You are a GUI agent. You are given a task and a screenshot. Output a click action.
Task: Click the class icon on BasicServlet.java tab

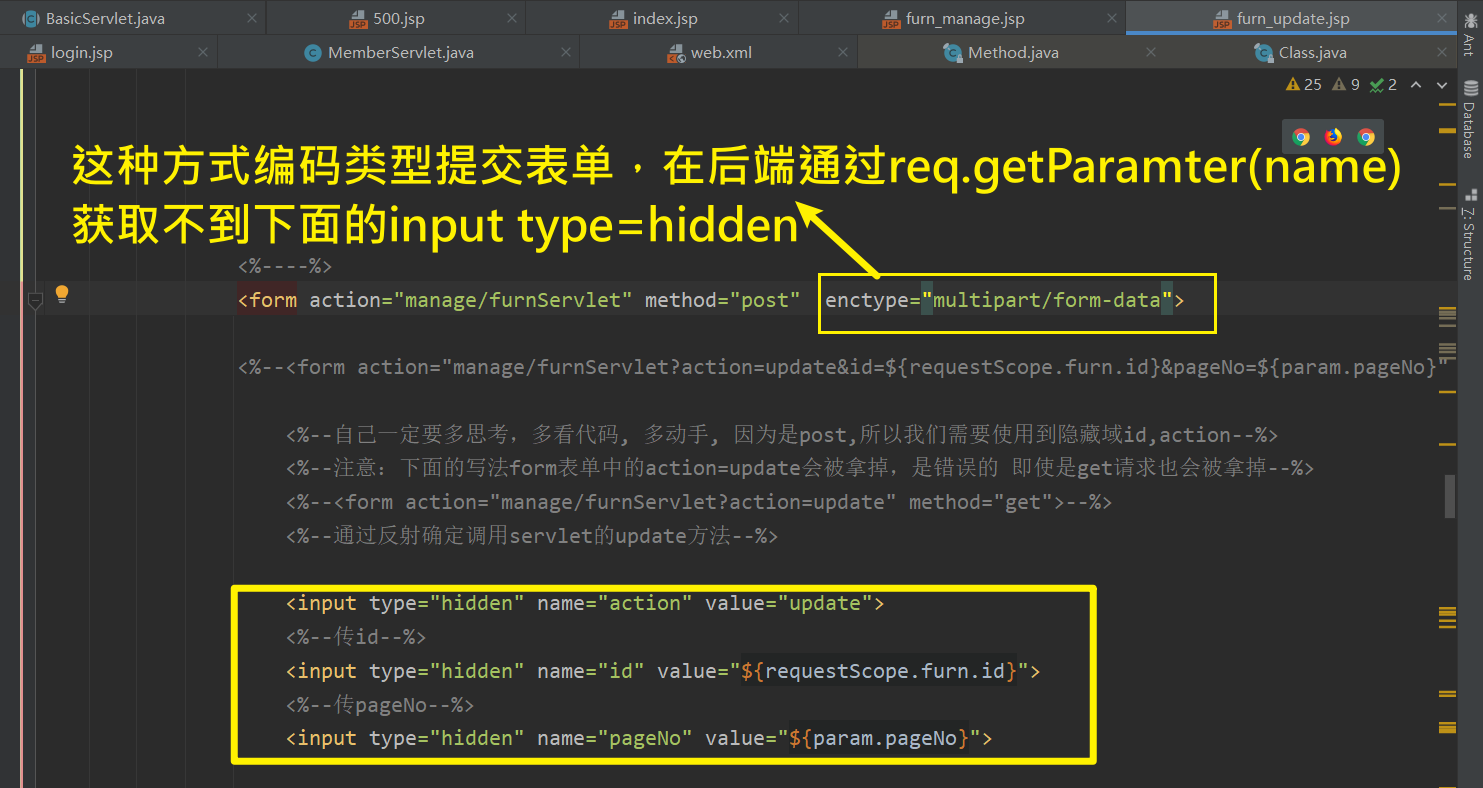pyautogui.click(x=30, y=19)
